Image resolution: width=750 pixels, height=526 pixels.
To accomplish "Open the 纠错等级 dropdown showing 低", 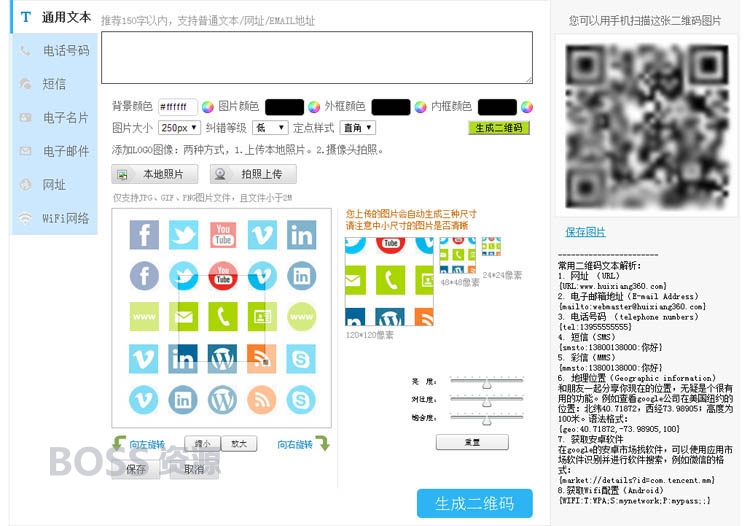I will (x=270, y=128).
